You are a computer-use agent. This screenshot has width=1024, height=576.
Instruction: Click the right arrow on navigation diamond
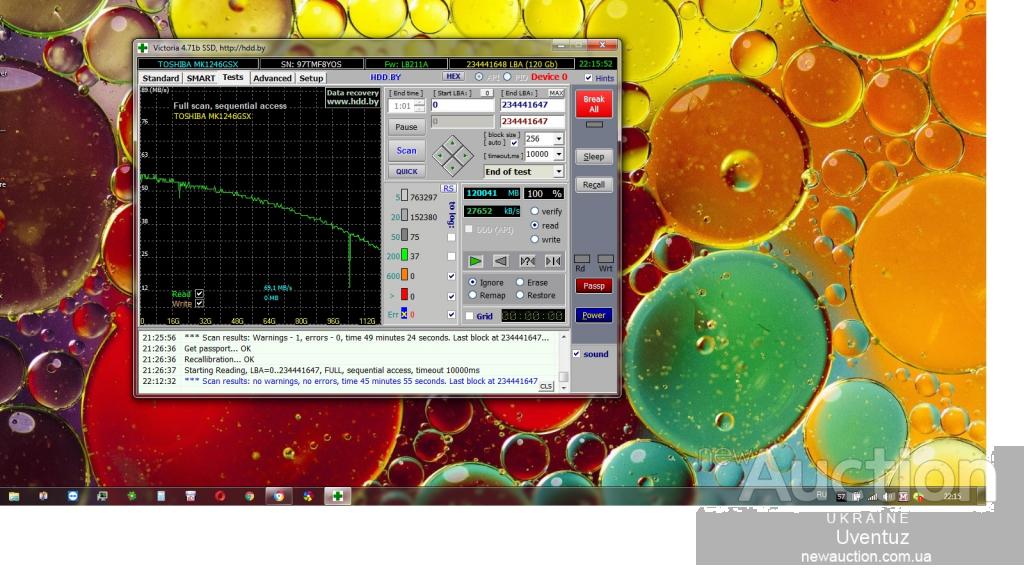pyautogui.click(x=466, y=155)
